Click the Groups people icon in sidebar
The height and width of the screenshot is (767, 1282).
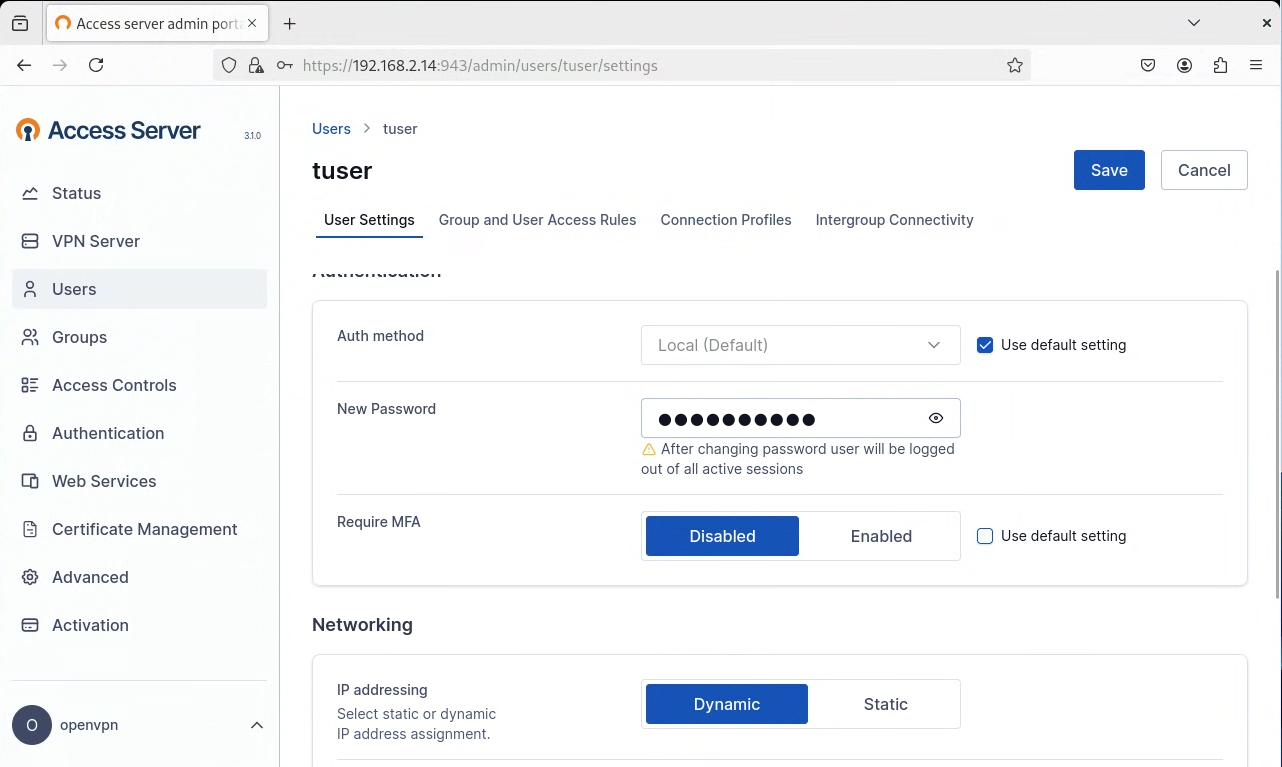click(x=30, y=337)
